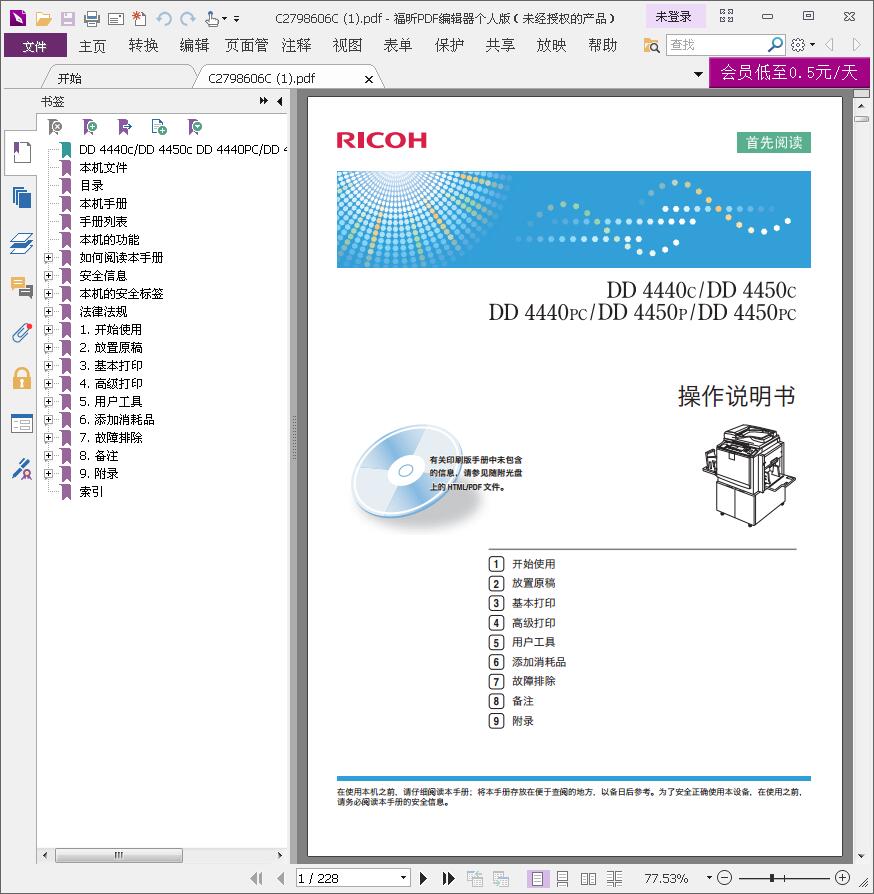Select the 索引 bookmark
The height and width of the screenshot is (894, 874).
coord(91,491)
